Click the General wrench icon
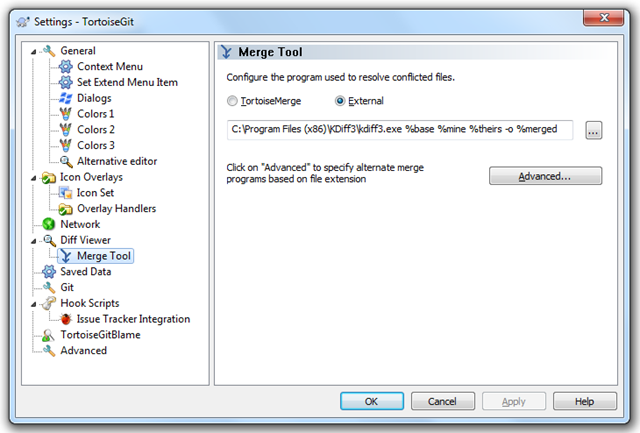640x433 pixels. [49, 51]
